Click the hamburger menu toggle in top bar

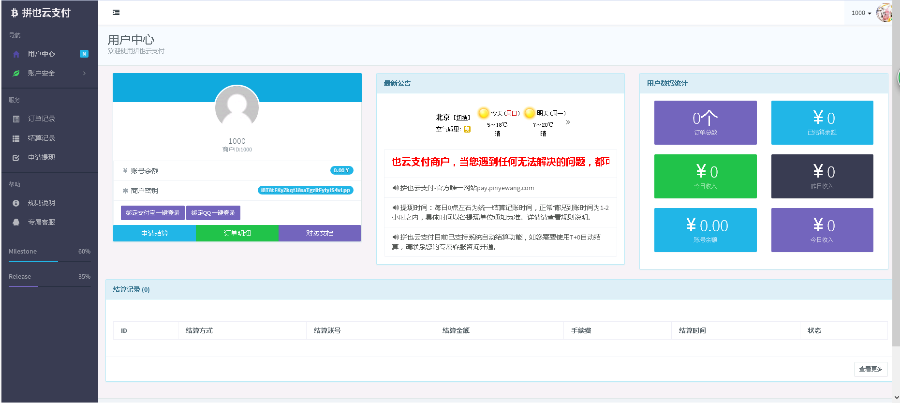click(x=117, y=12)
